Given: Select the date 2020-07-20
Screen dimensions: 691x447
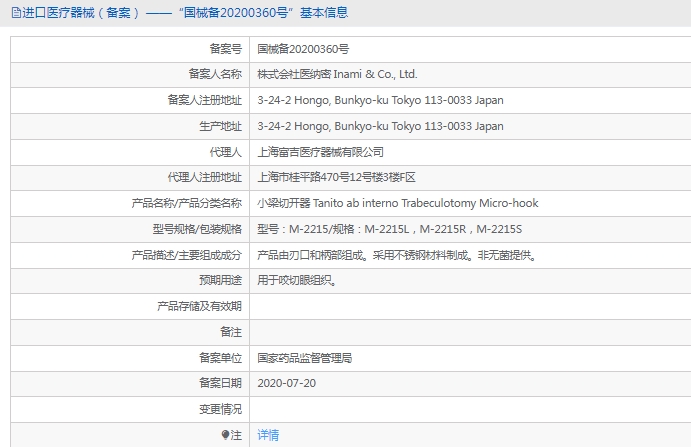Looking at the screenshot, I should pyautogui.click(x=286, y=383).
